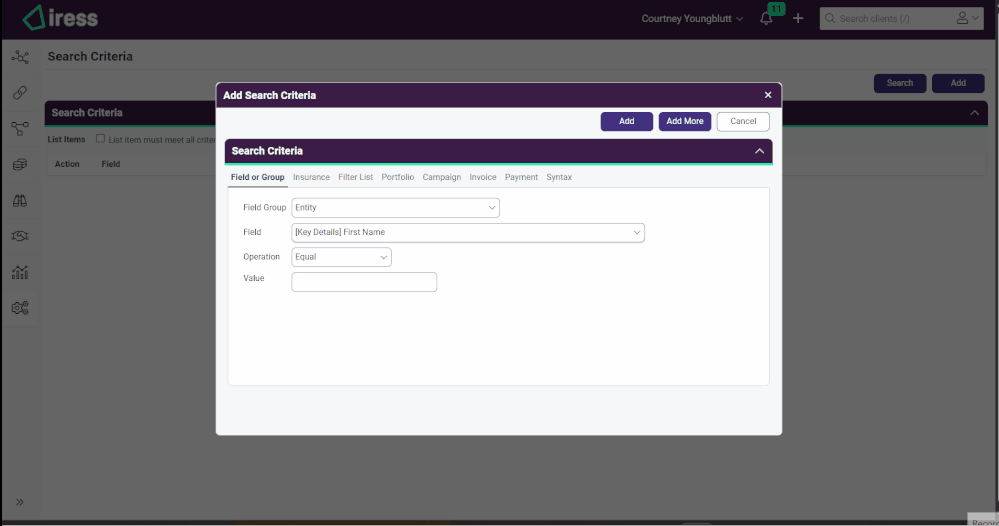Click the Cancel button
The image size is (999, 526).
pos(743,121)
